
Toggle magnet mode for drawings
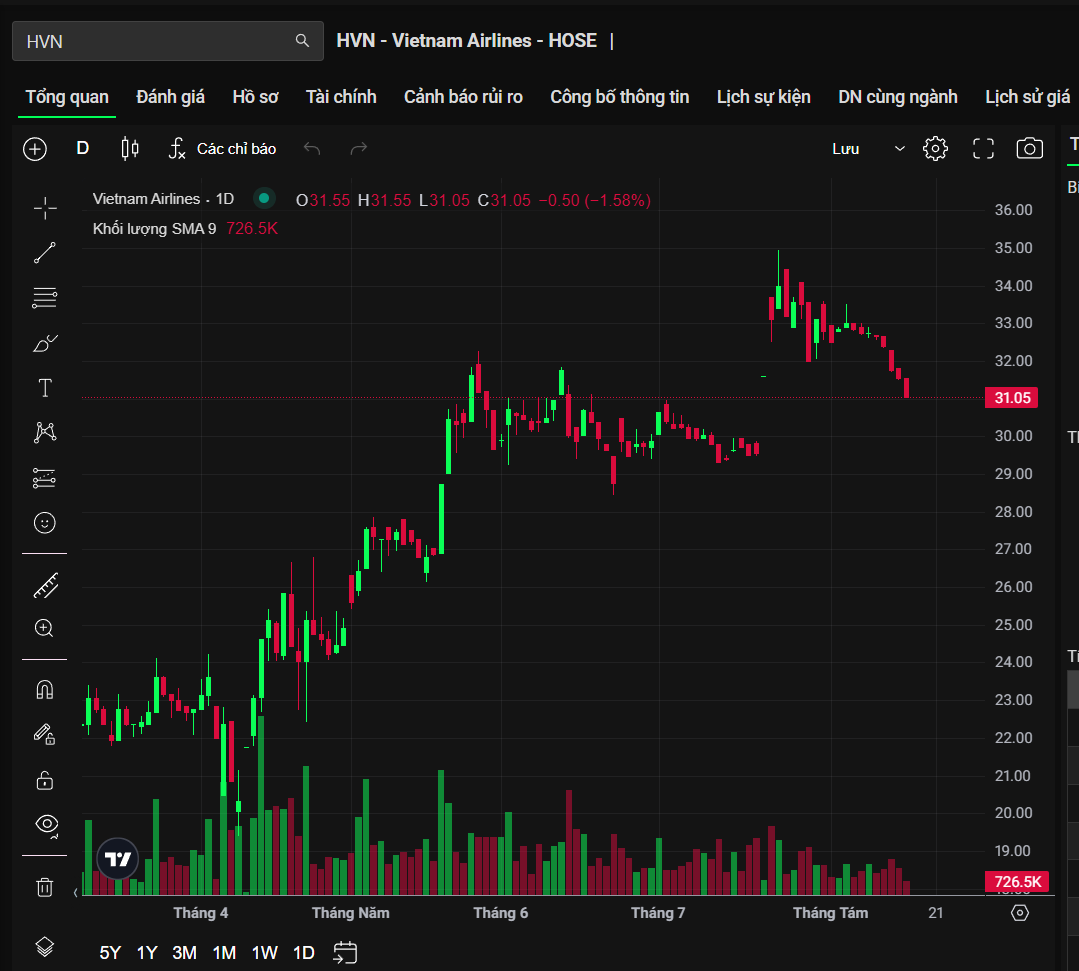45,690
